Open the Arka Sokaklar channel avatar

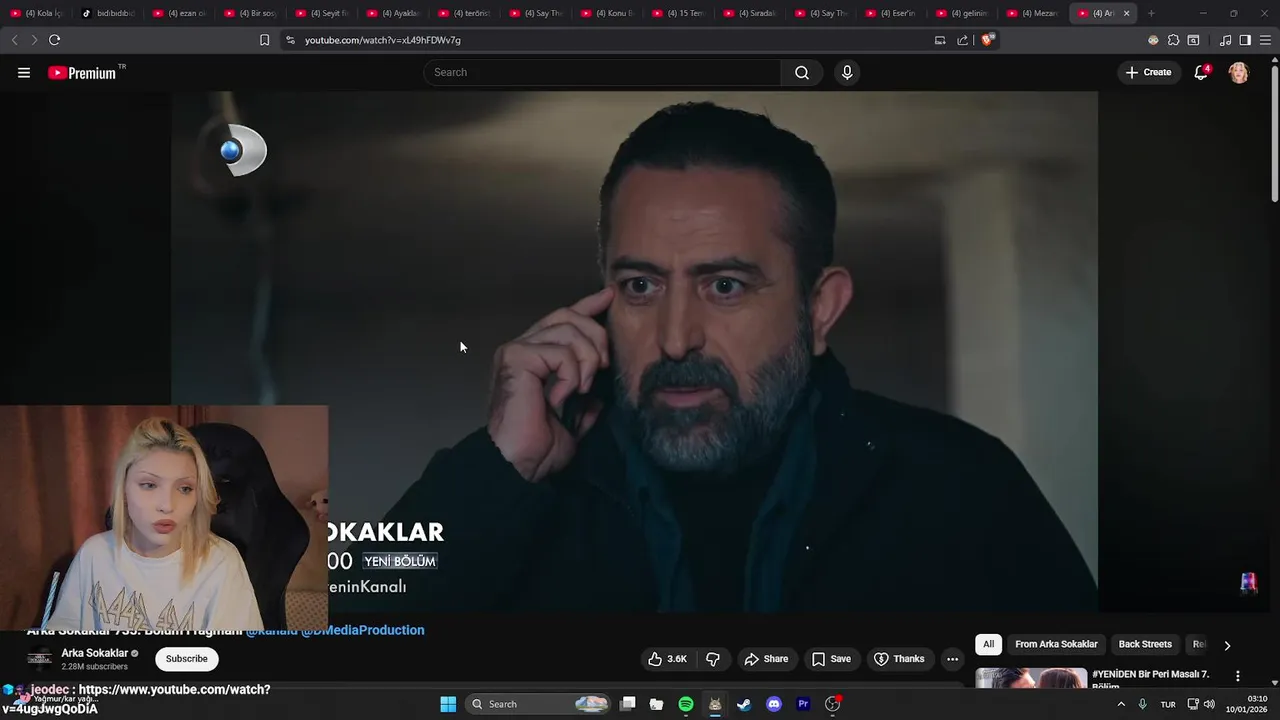click(x=39, y=658)
